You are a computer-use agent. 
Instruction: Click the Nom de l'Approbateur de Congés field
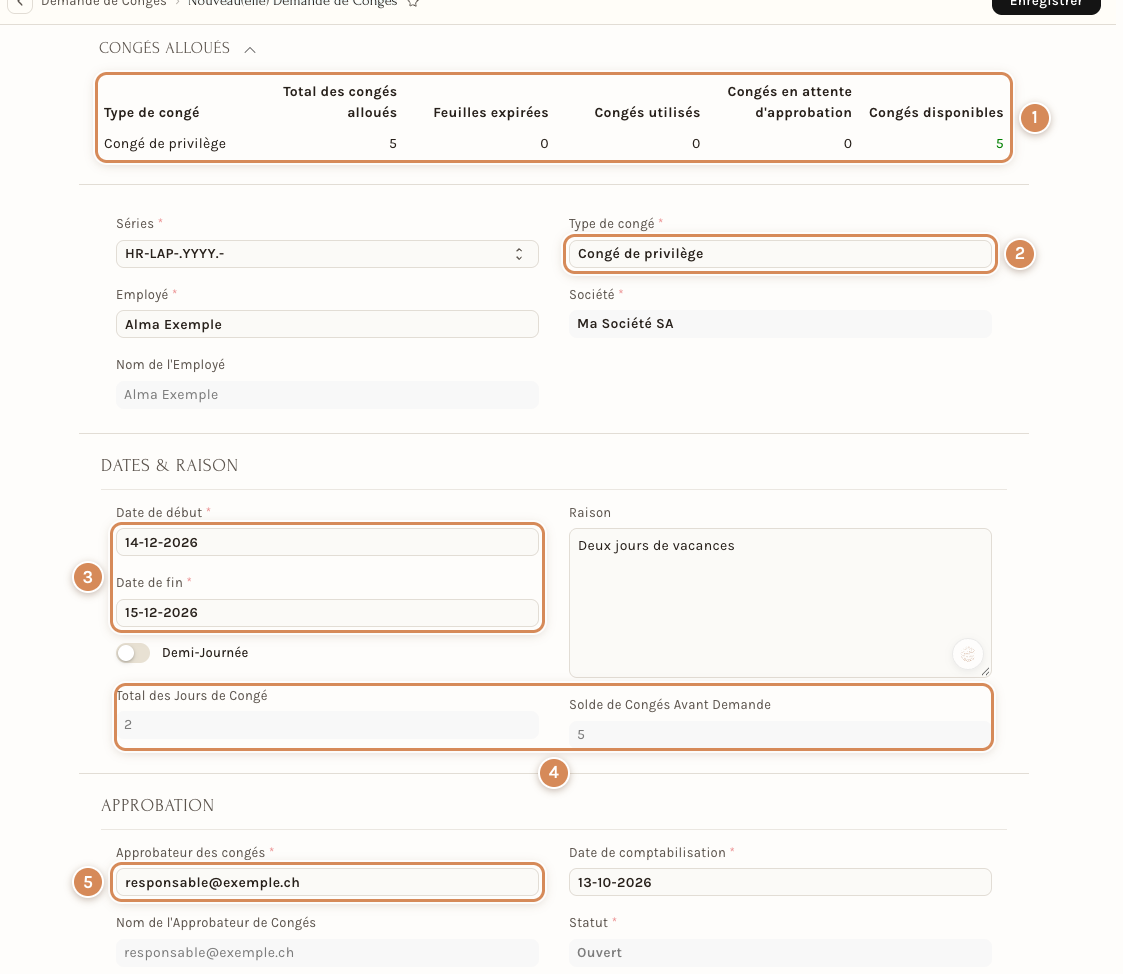tap(327, 953)
